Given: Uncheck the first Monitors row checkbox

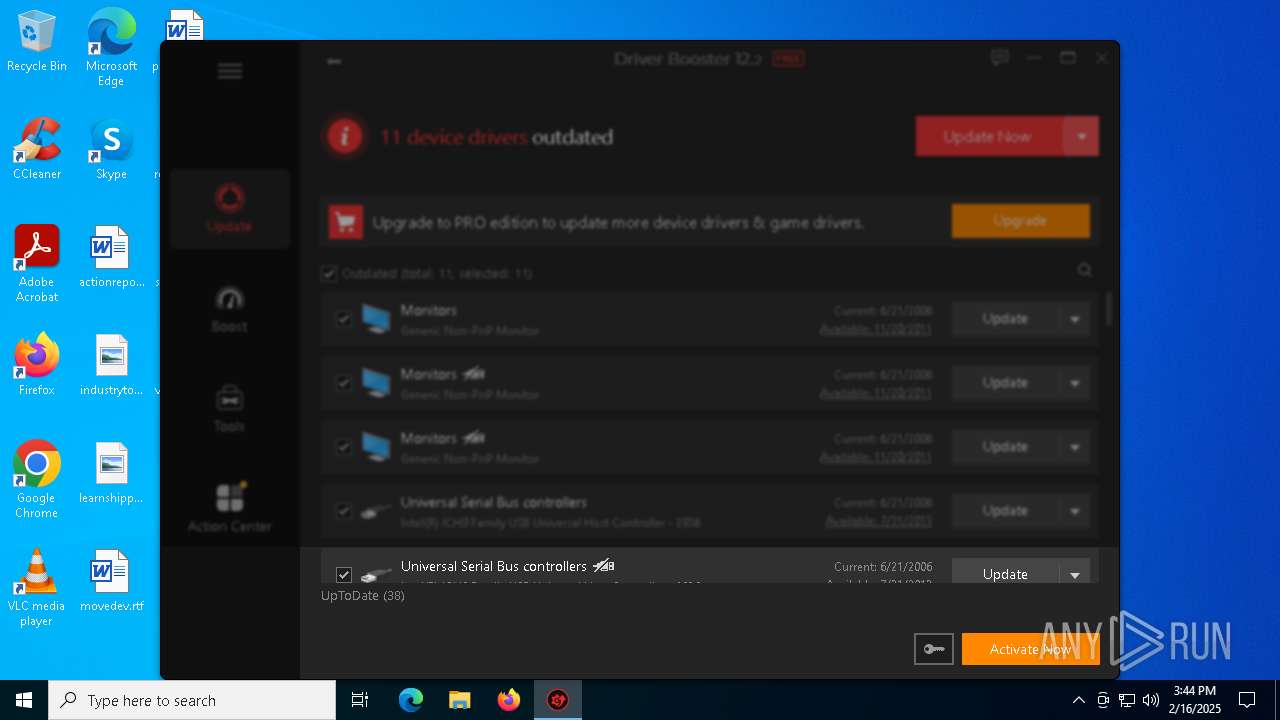Looking at the screenshot, I should [344, 319].
